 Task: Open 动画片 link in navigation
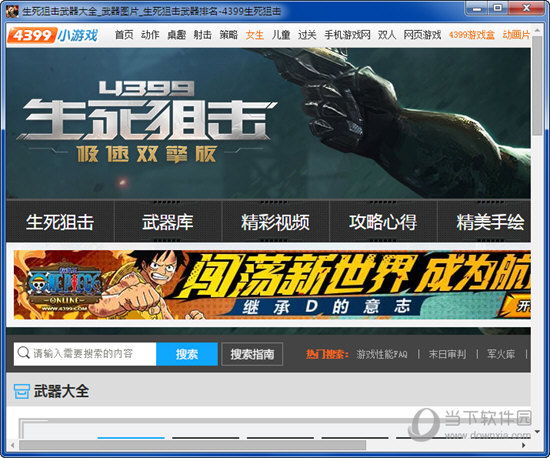[516, 35]
